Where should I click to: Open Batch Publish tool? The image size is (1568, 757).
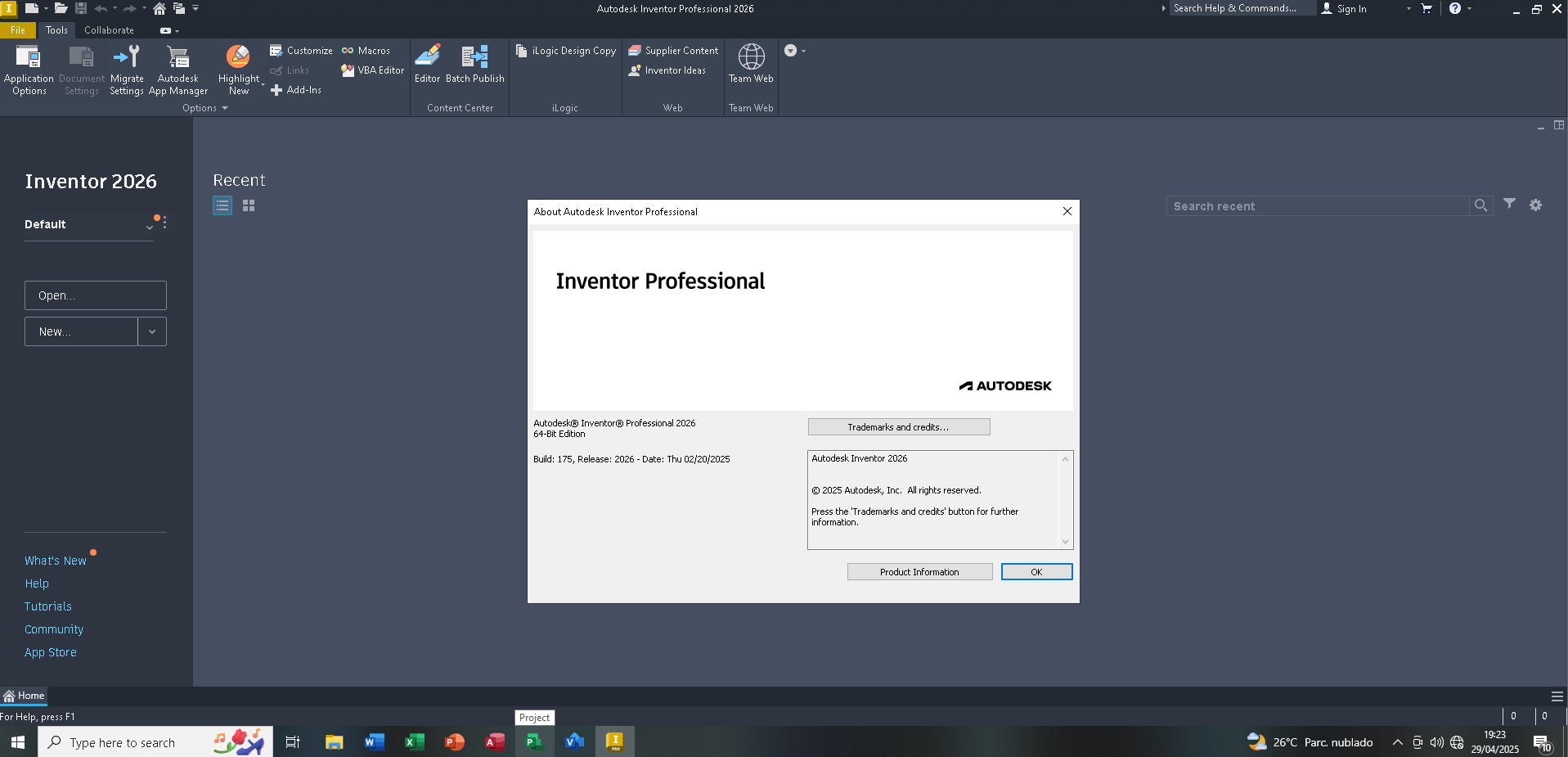coord(474,64)
